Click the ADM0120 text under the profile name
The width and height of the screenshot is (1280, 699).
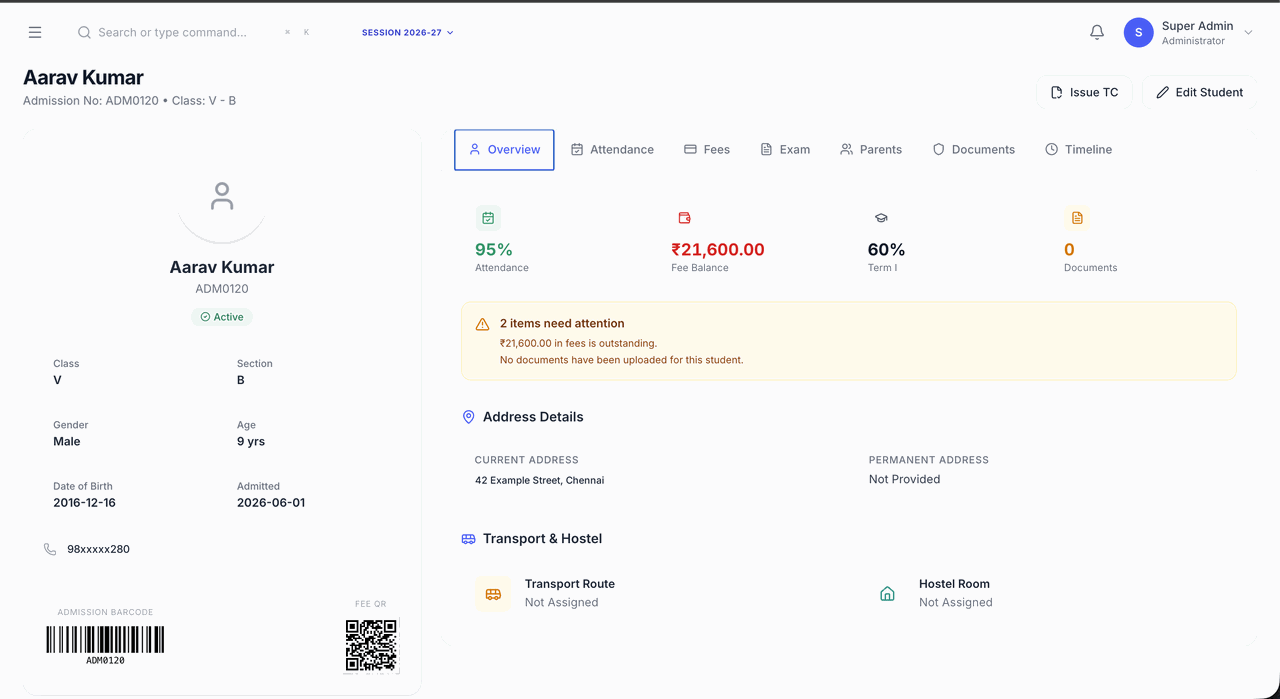point(222,289)
